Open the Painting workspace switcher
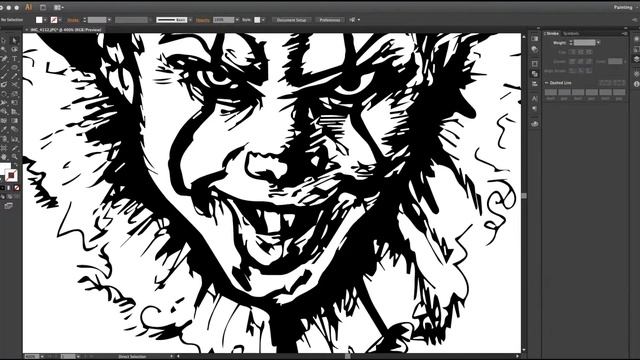Image resolution: width=640 pixels, height=360 pixels. 623,7
